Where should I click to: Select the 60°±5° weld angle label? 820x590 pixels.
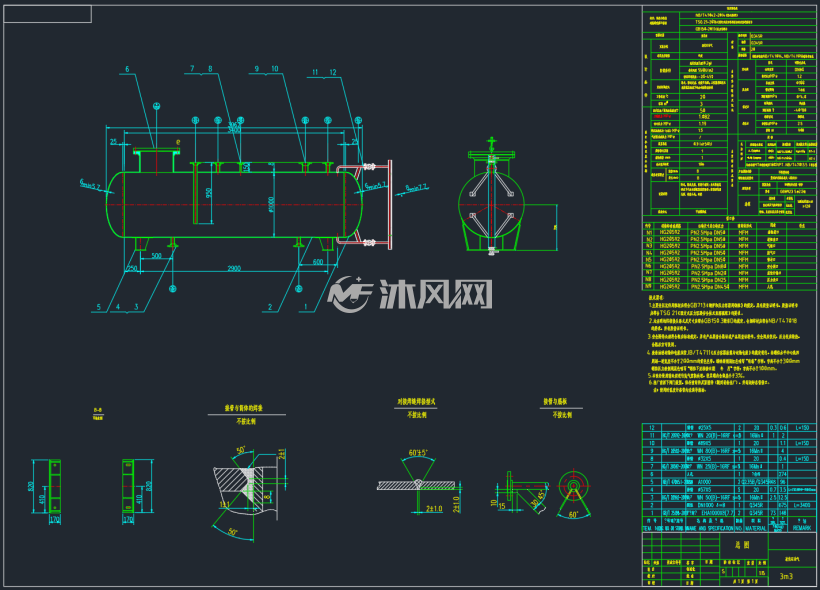click(x=418, y=452)
